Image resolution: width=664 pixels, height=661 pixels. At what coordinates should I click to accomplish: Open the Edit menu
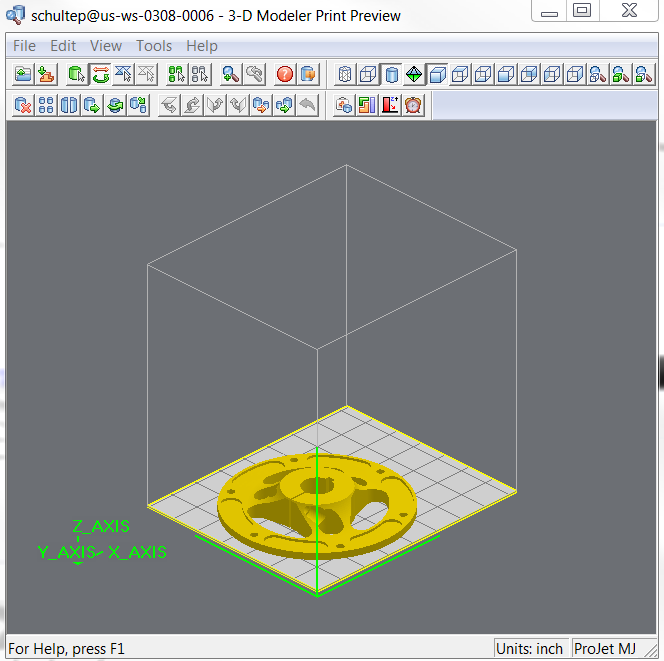[x=63, y=46]
